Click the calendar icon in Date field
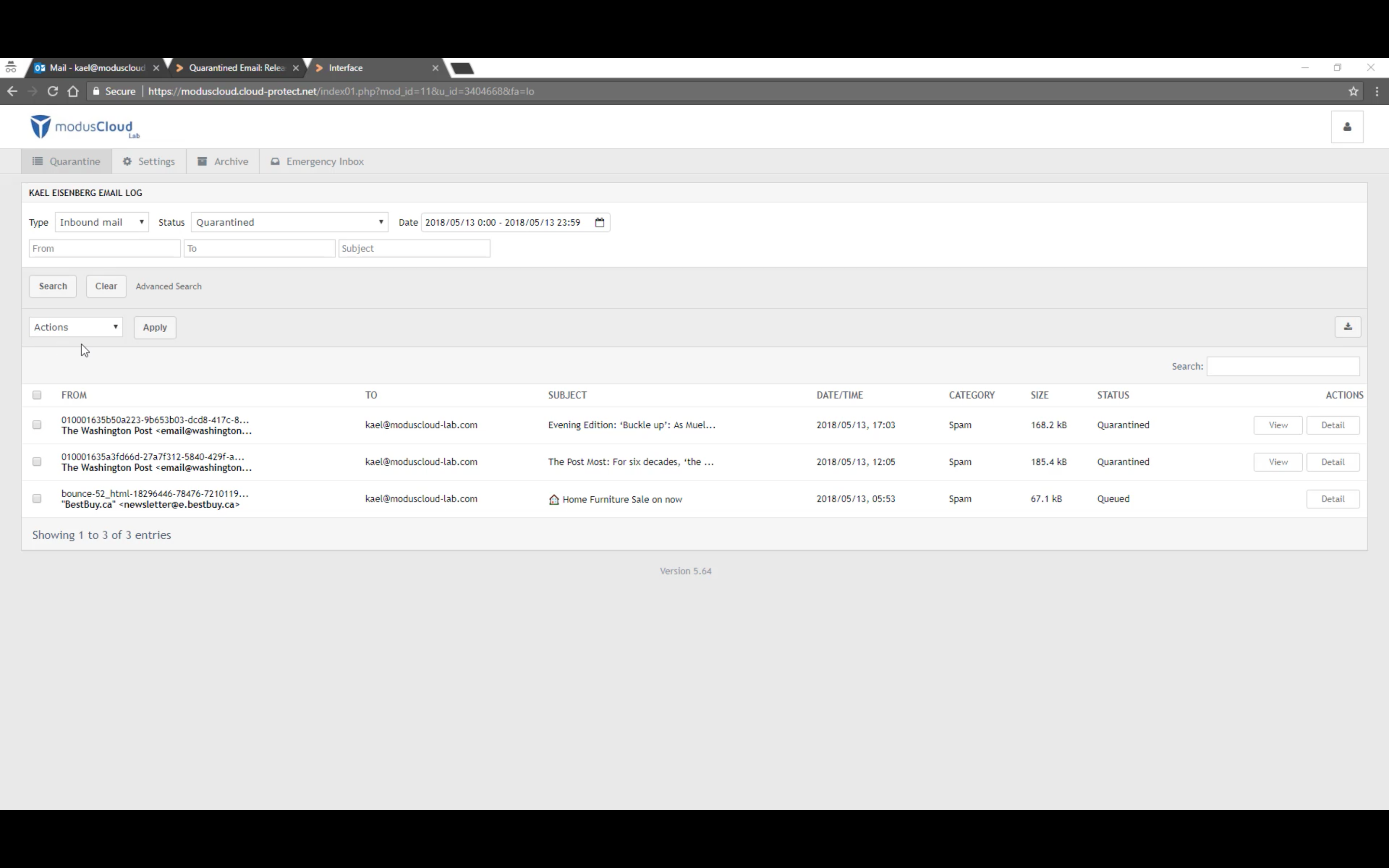Screen dimensions: 1389x868 599,222
